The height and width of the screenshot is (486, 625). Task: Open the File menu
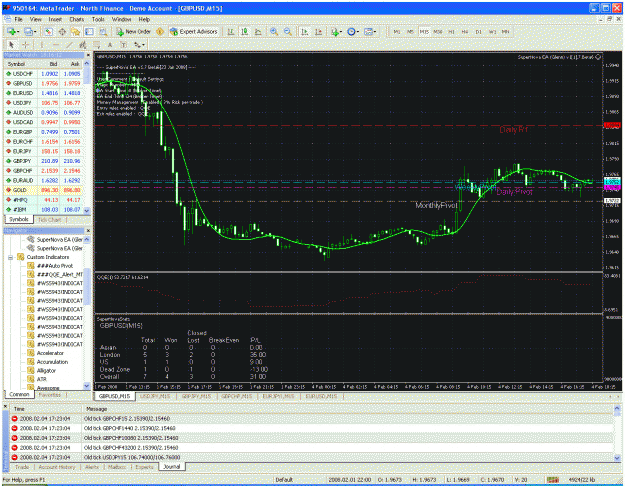click(18, 19)
